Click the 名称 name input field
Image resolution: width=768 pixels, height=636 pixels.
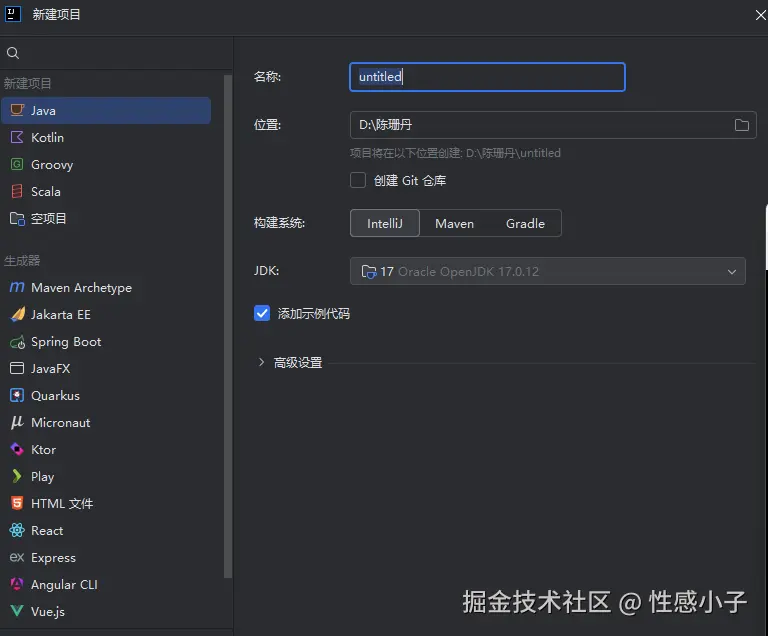[x=487, y=77]
